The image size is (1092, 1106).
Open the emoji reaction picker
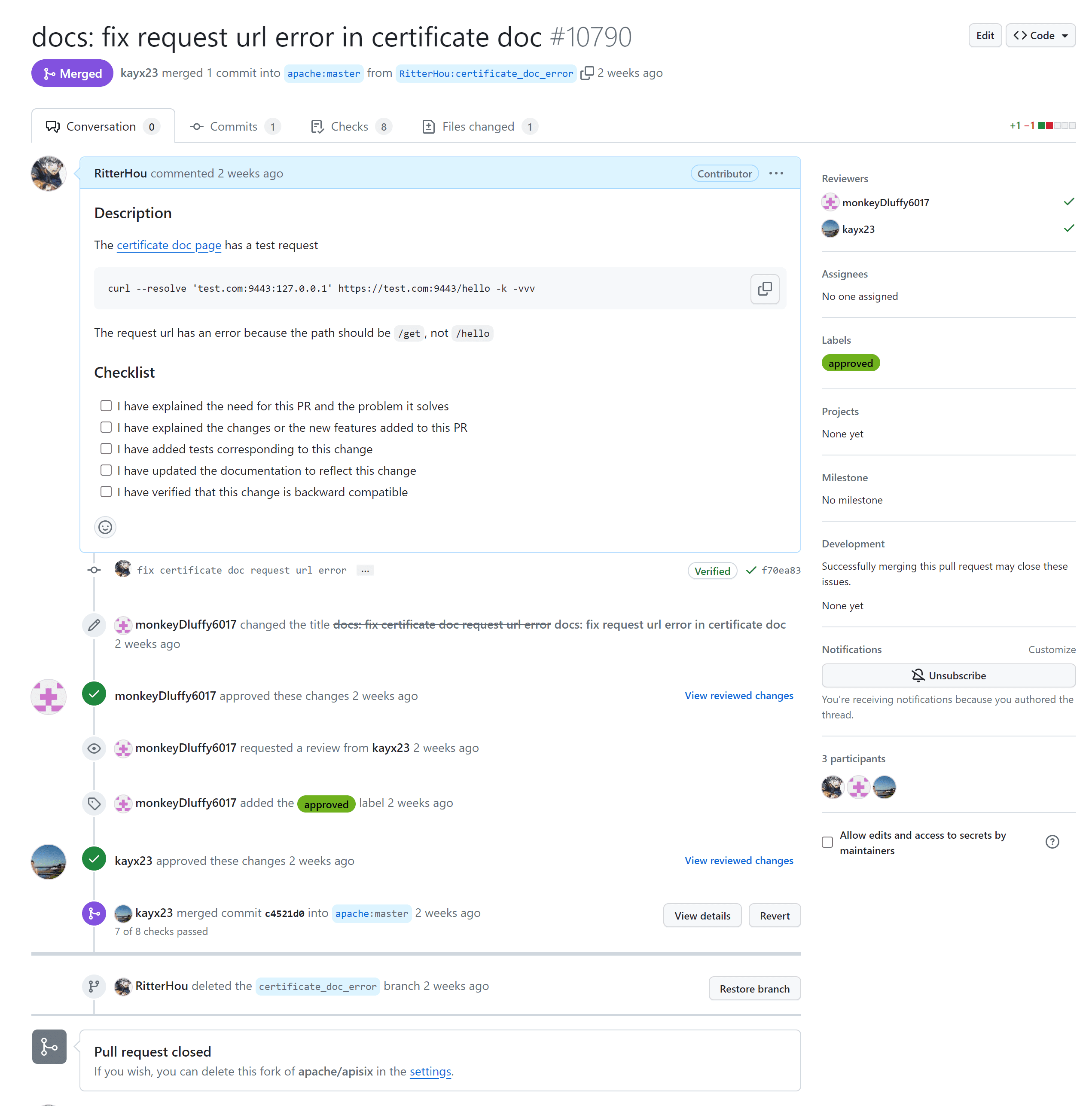105,527
